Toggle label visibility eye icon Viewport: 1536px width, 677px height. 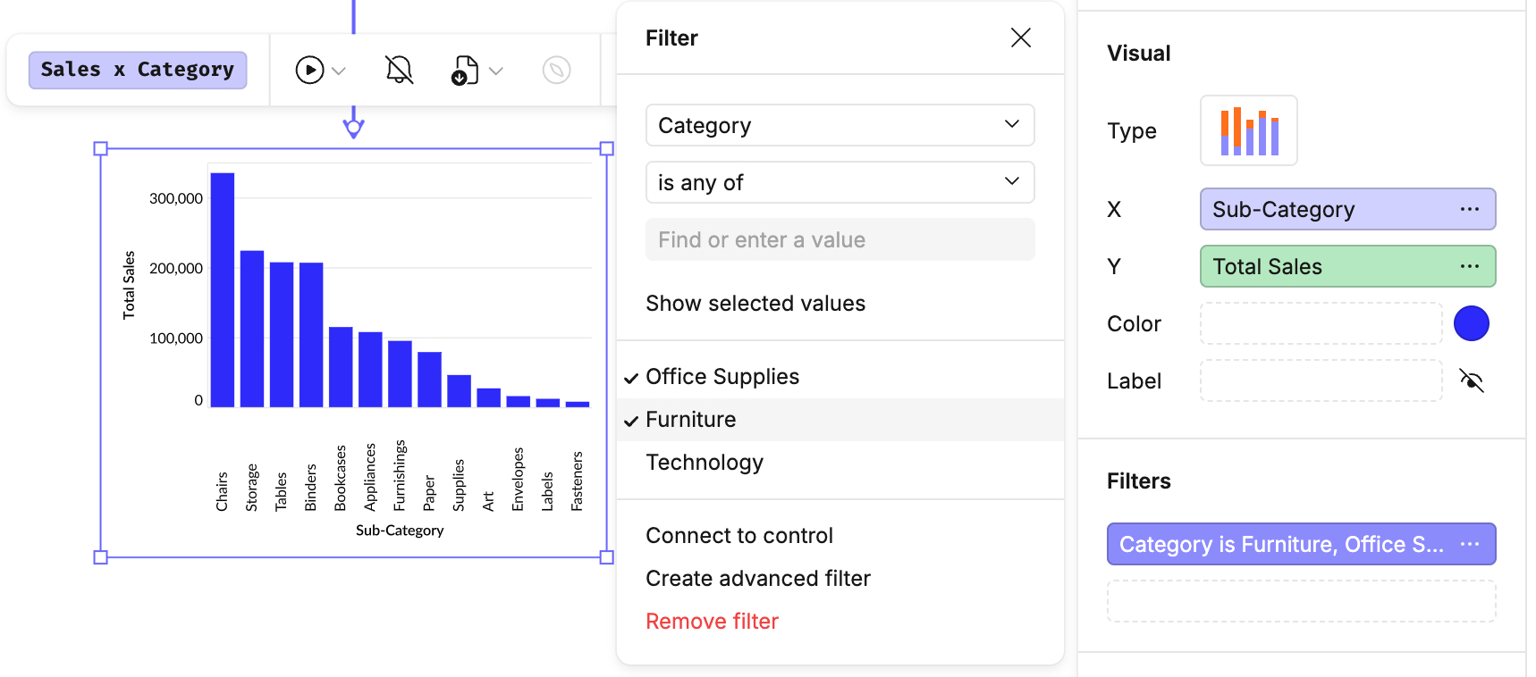coord(1471,381)
